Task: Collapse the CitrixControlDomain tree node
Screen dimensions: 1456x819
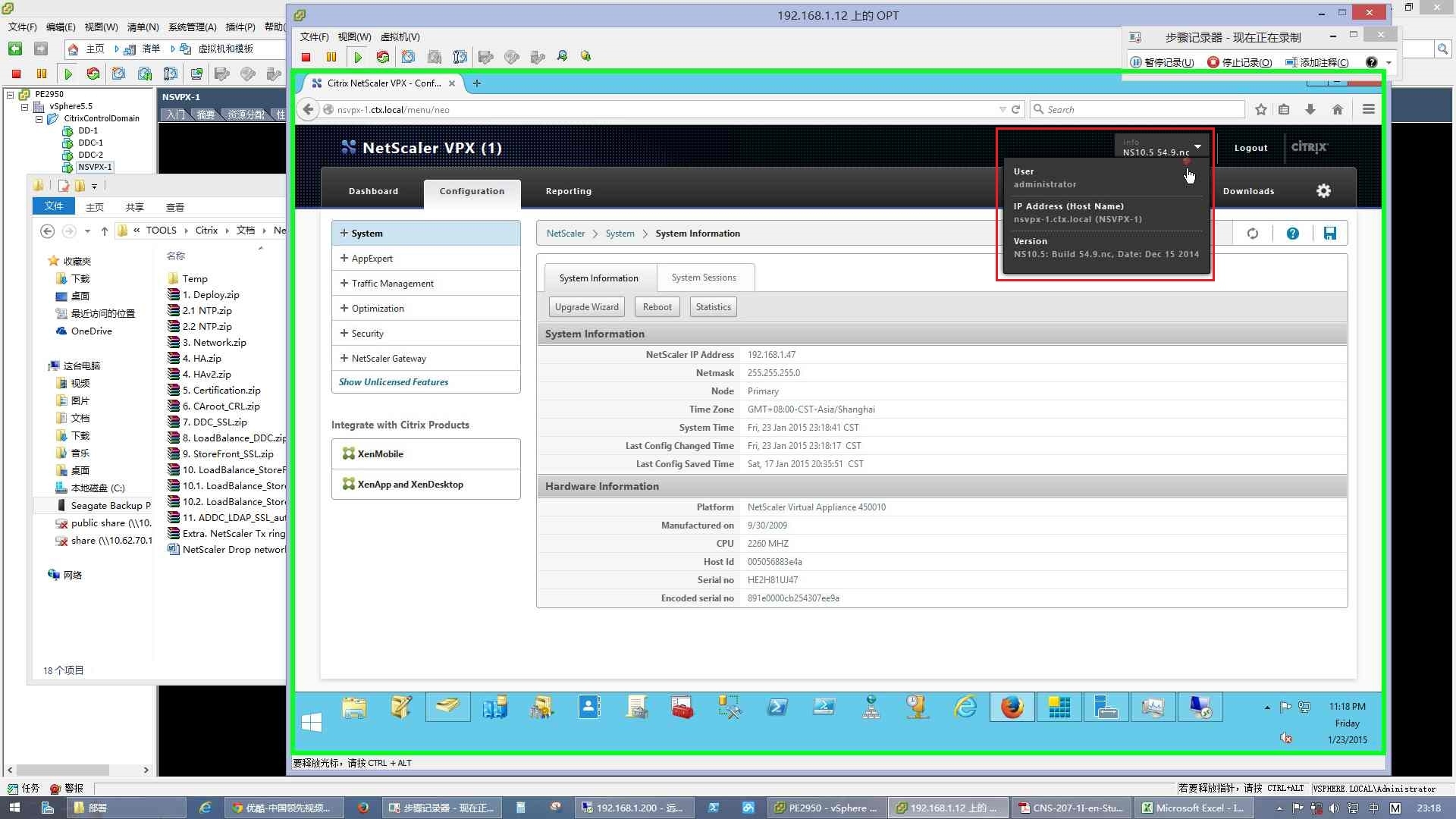Action: tap(39, 119)
